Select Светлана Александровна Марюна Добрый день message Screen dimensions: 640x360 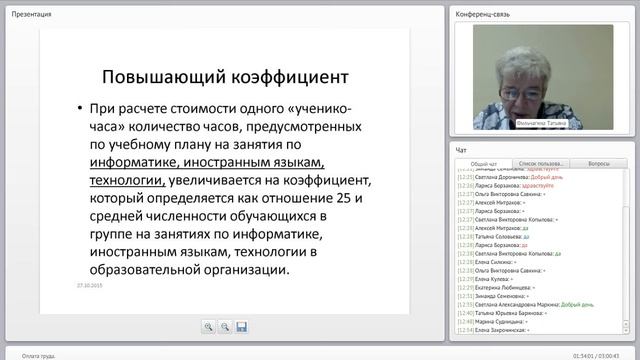coord(526,305)
